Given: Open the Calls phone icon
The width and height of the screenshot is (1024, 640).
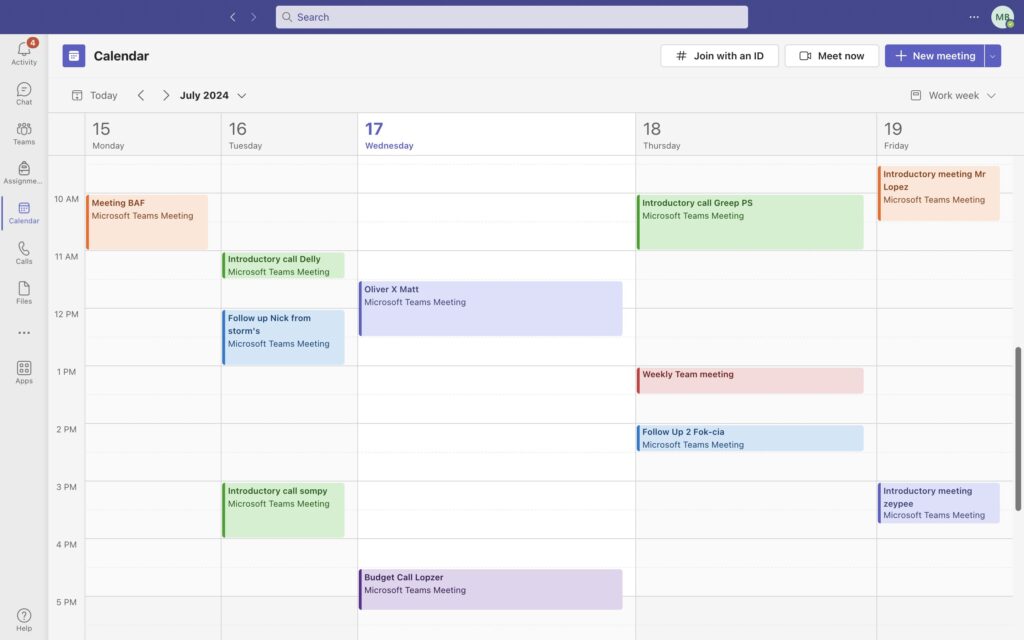Looking at the screenshot, I should coord(24,253).
